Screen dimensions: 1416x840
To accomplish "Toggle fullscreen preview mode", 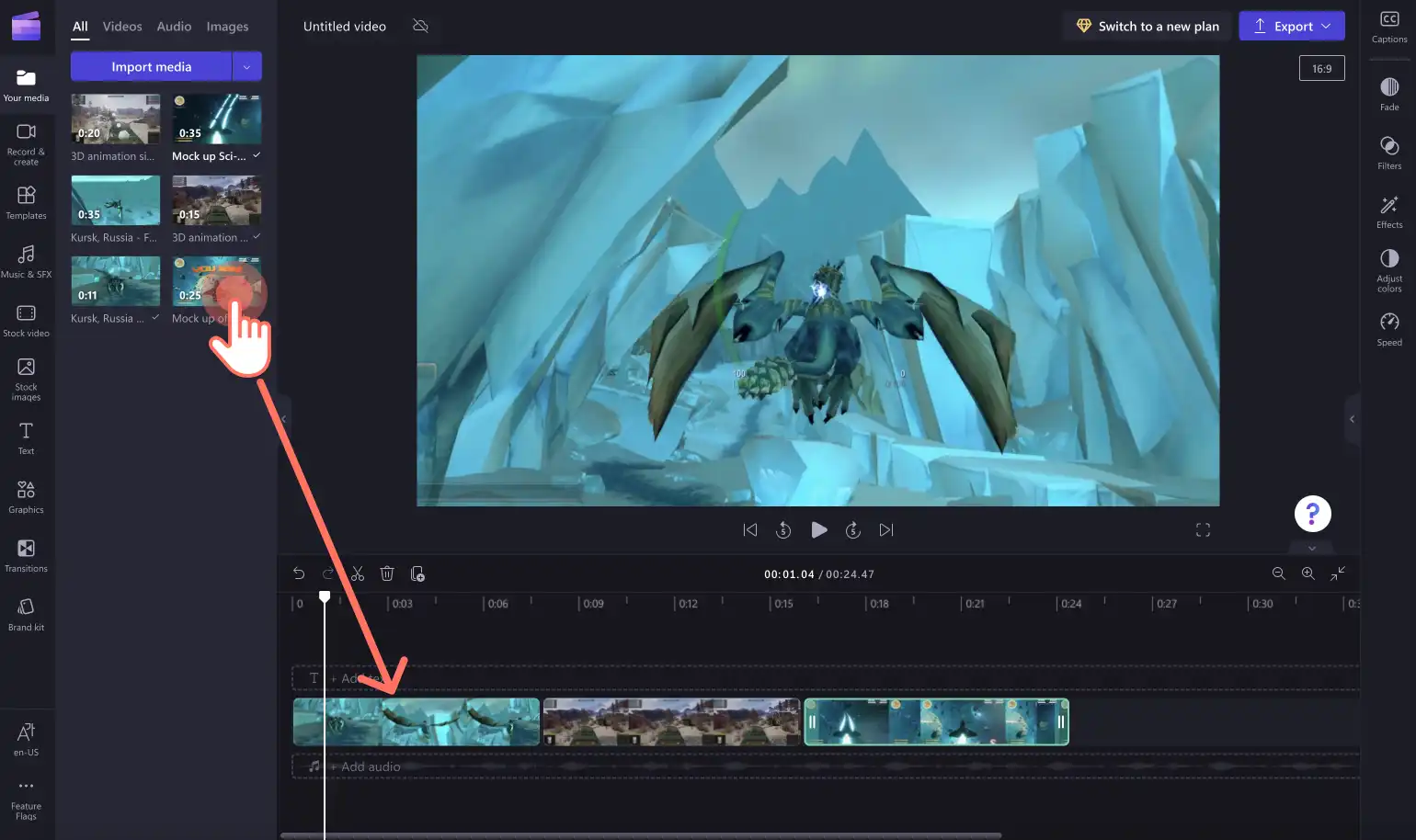I will (x=1203, y=530).
